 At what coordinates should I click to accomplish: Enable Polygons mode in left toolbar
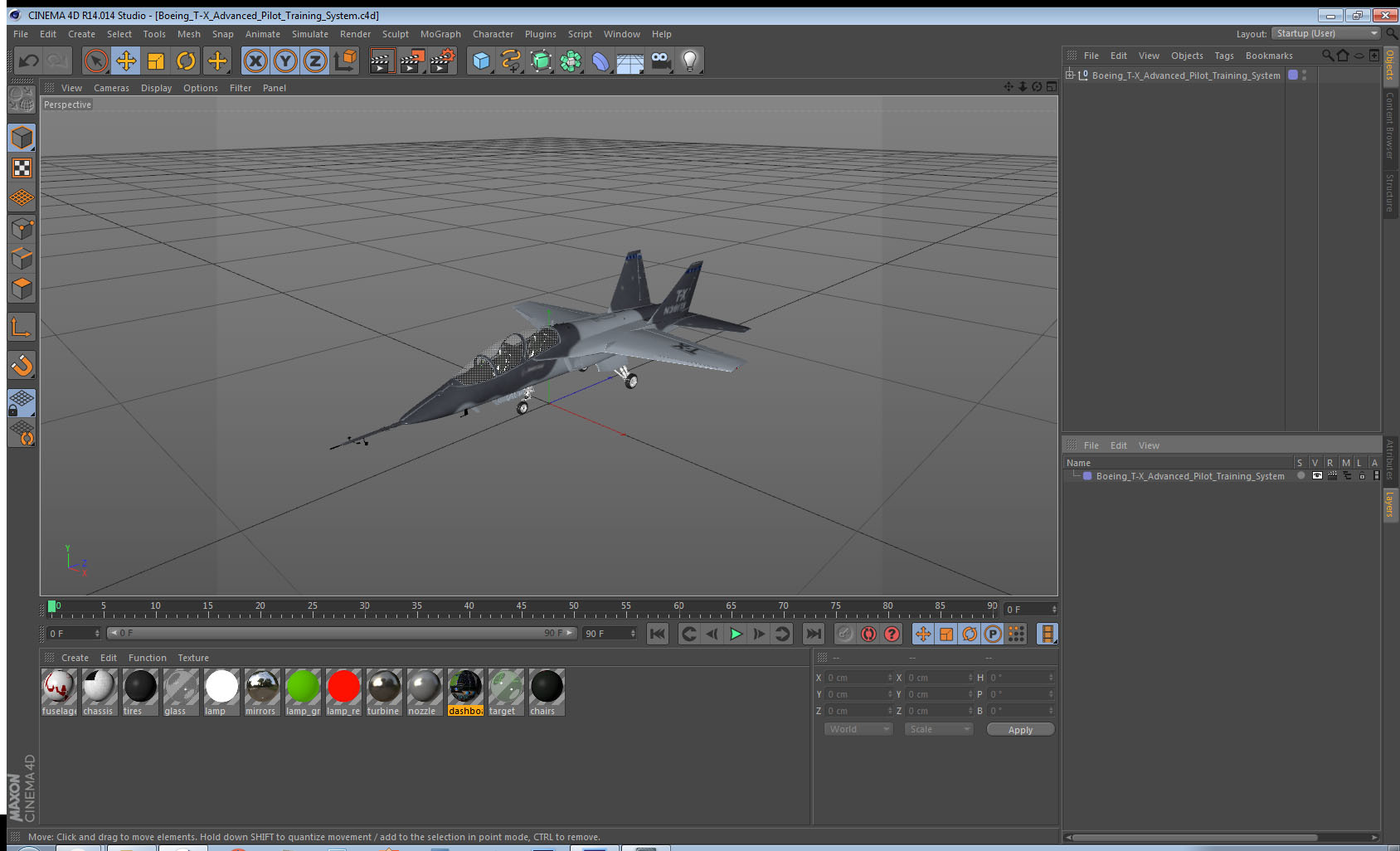tap(22, 288)
